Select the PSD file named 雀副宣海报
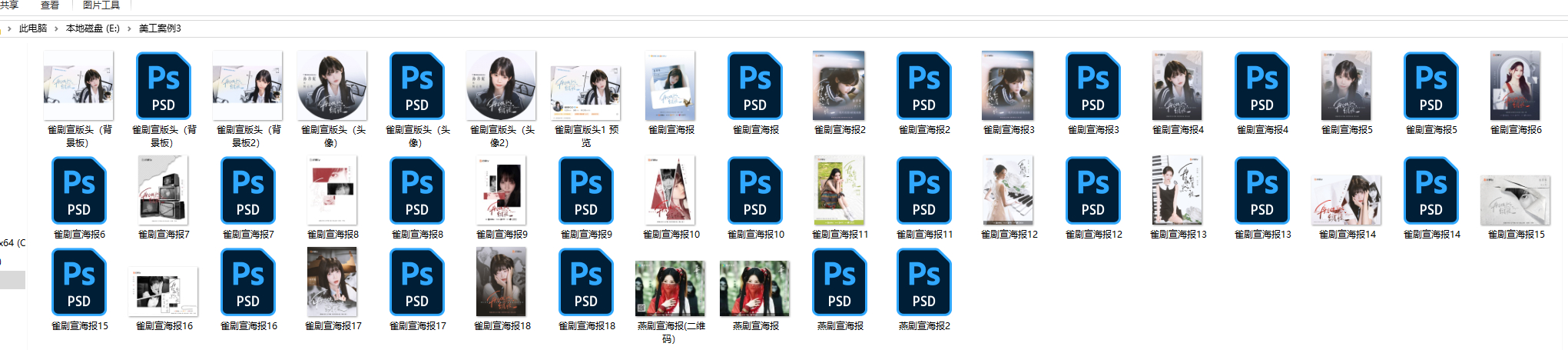Viewport: 1568px width, 350px height. (754, 85)
